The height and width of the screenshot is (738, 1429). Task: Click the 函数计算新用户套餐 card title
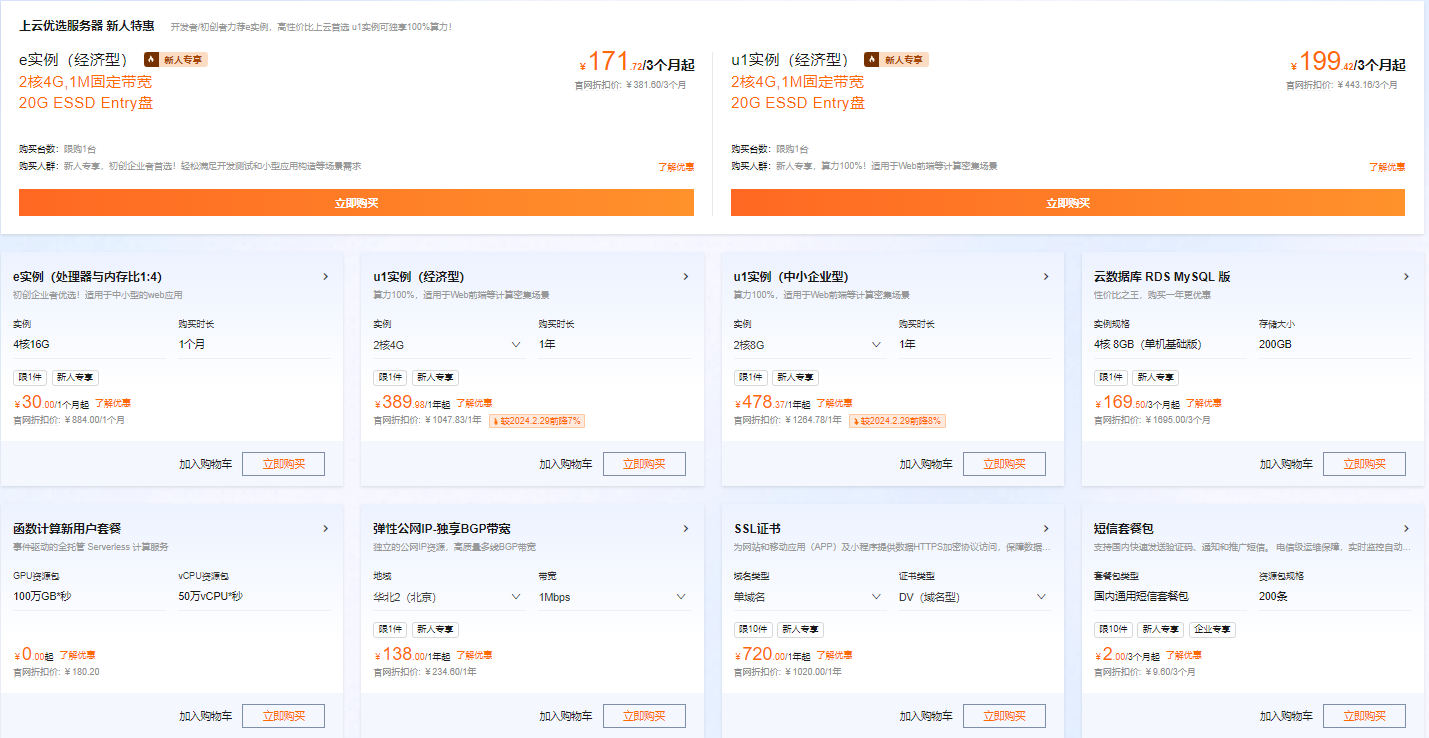[67, 529]
